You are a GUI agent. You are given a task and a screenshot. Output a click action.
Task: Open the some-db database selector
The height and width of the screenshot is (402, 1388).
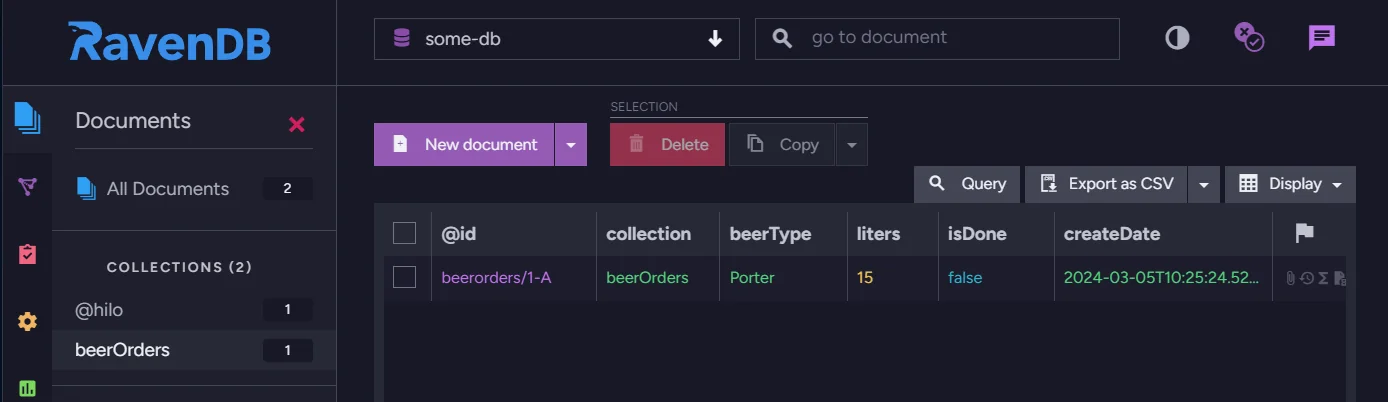click(557, 39)
